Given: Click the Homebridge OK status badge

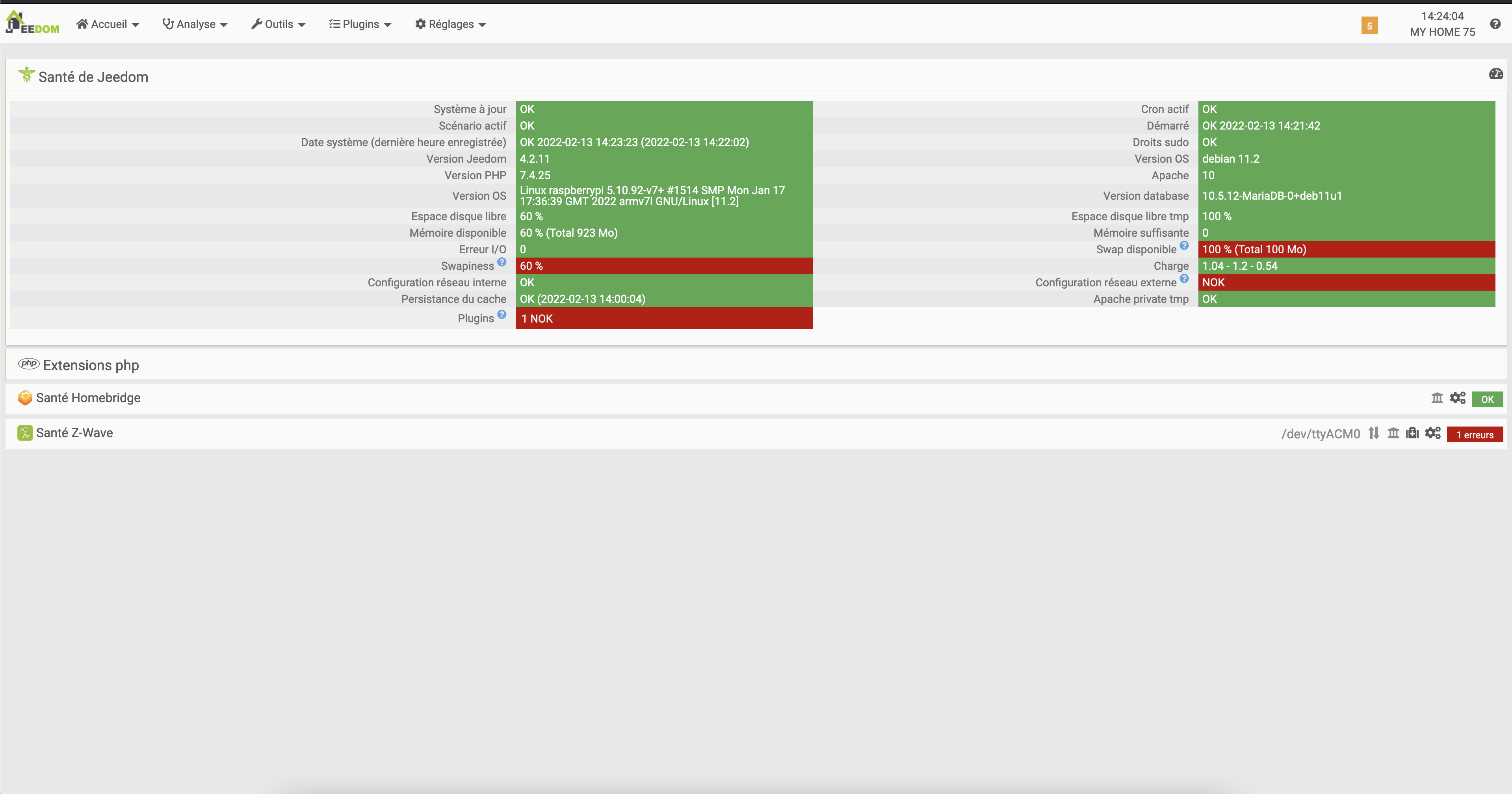Looking at the screenshot, I should click(x=1487, y=399).
